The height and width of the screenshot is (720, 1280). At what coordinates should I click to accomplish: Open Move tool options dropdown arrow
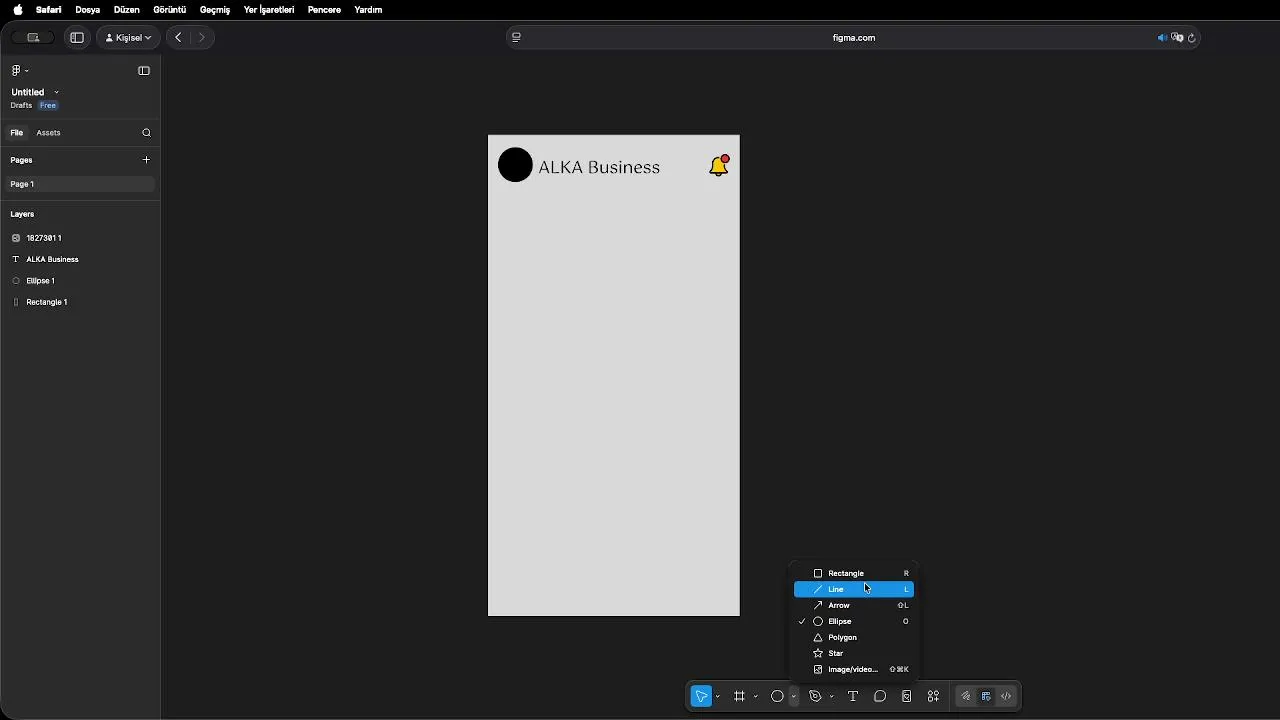click(x=718, y=697)
